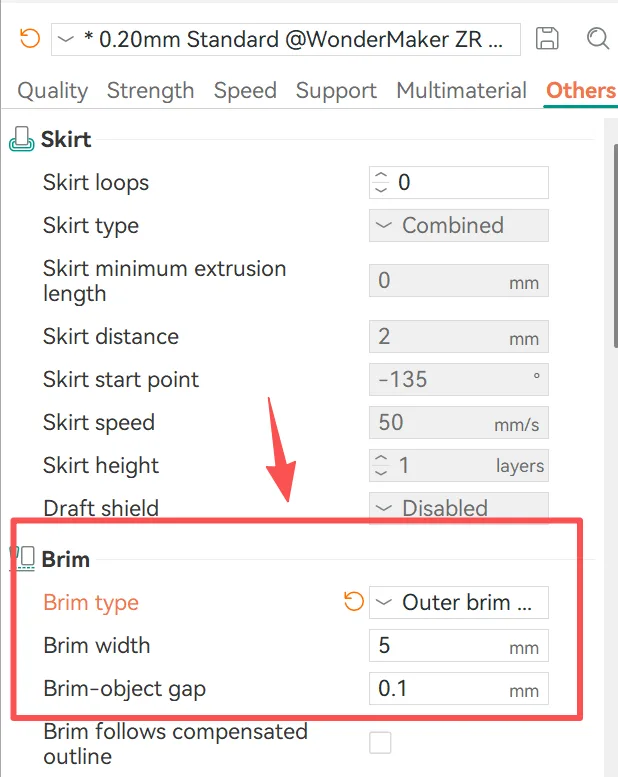618x777 pixels.
Task: Open the process preset dropdown
Action: pos(285,39)
